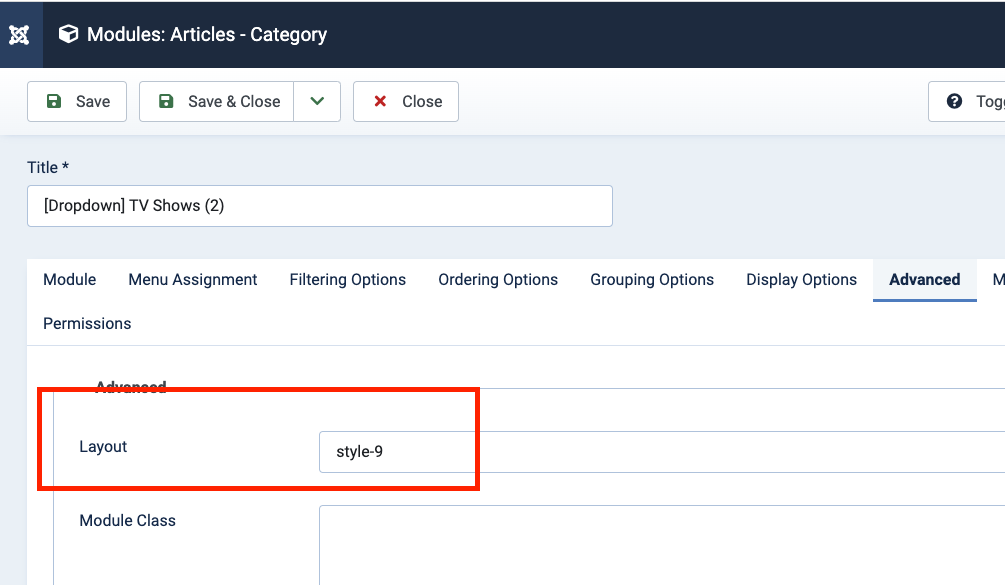Screen dimensions: 1005x585
Task: Focus the Module Class text area
Action: 660,545
